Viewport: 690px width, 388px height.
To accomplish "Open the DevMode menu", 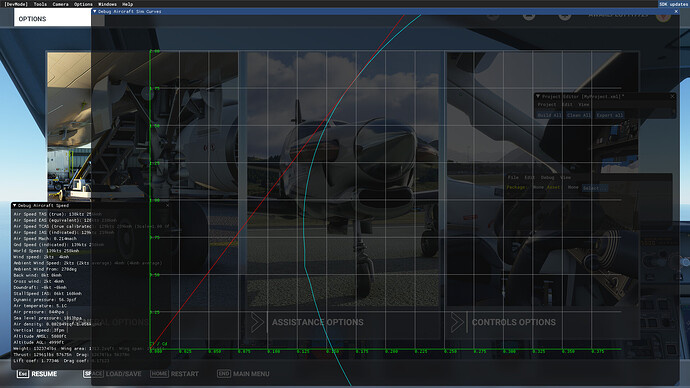I will 16,4.
